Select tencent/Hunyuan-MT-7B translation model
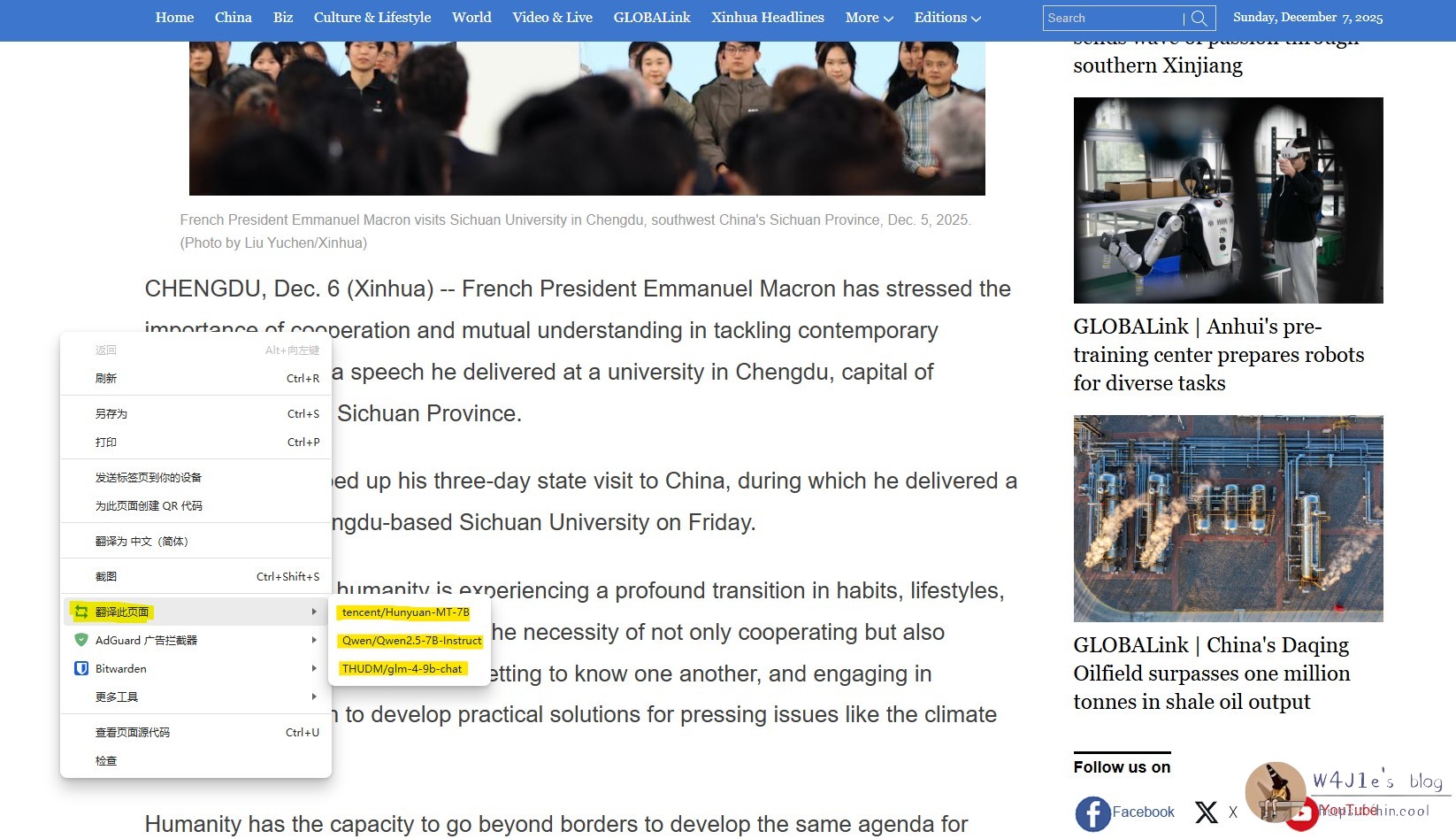Image resolution: width=1456 pixels, height=839 pixels. coord(405,612)
